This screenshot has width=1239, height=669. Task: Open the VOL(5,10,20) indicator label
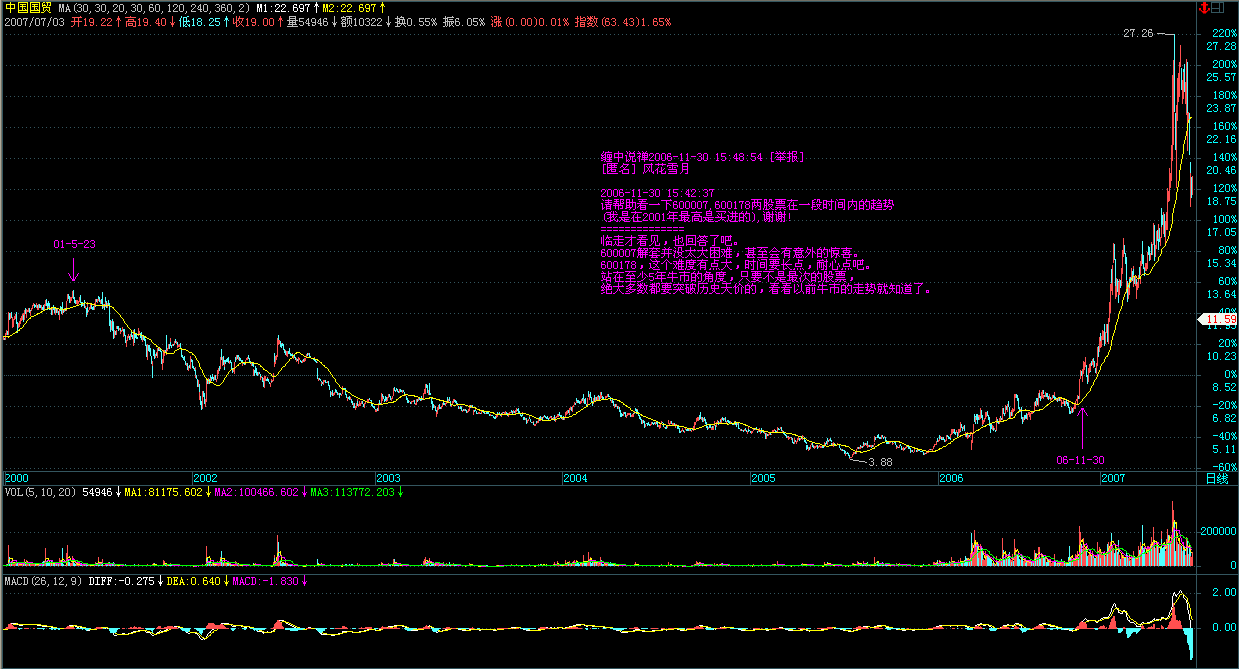pyautogui.click(x=41, y=492)
